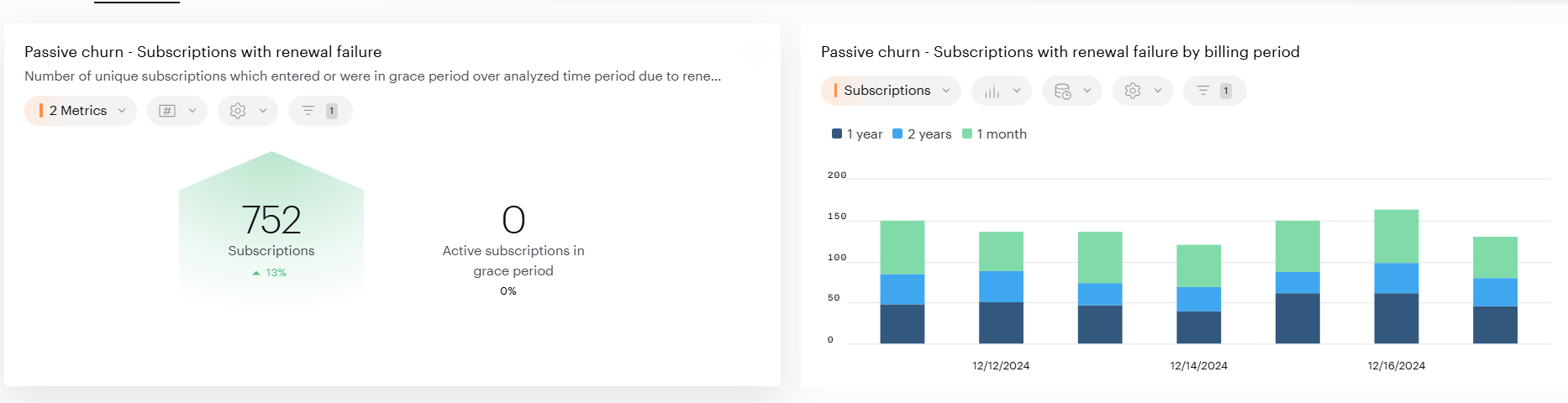The width and height of the screenshot is (1568, 403).
Task: Toggle the 2 years legend series
Action: tap(922, 134)
